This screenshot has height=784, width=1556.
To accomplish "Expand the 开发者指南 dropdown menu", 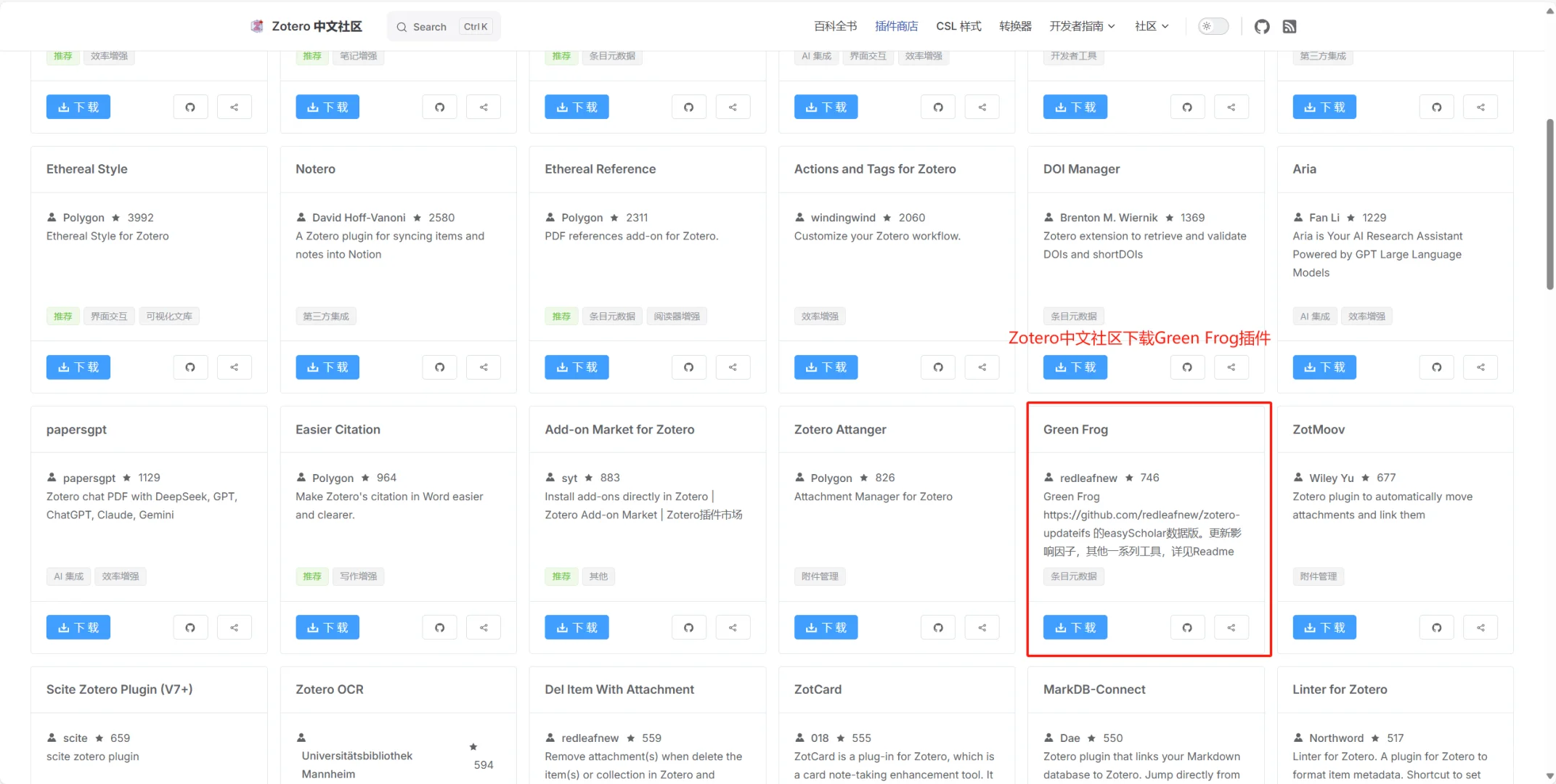I will click(1082, 27).
